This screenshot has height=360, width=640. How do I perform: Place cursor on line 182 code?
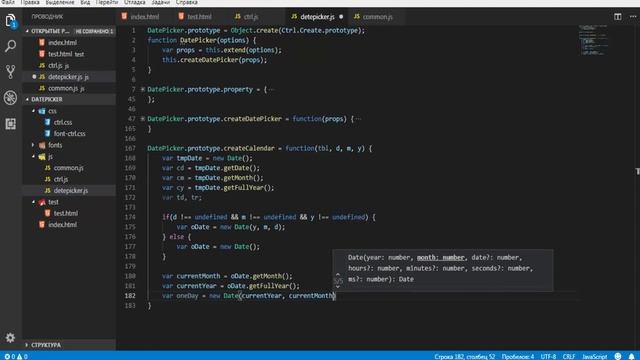click(x=248, y=296)
